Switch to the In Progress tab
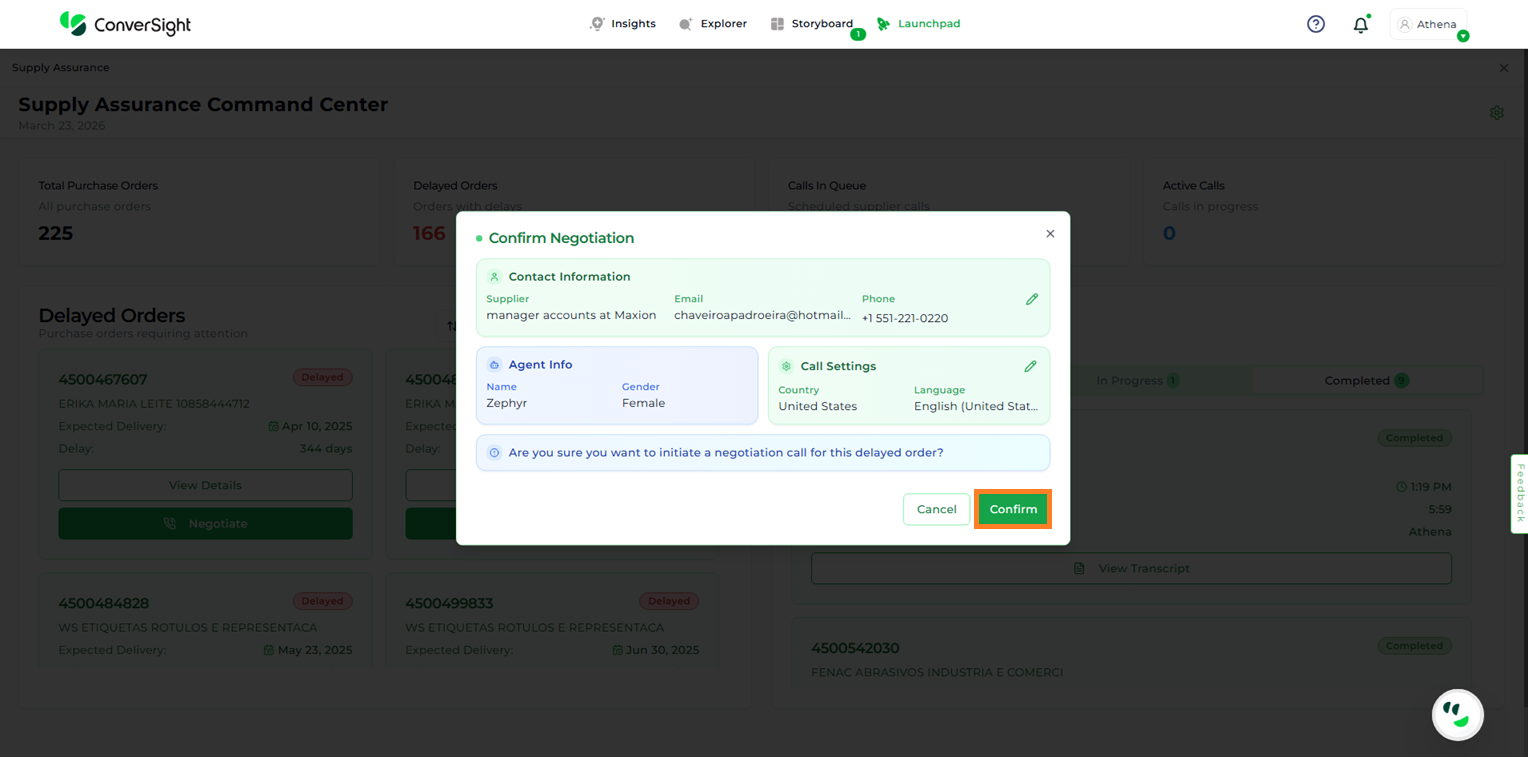 coord(1137,381)
